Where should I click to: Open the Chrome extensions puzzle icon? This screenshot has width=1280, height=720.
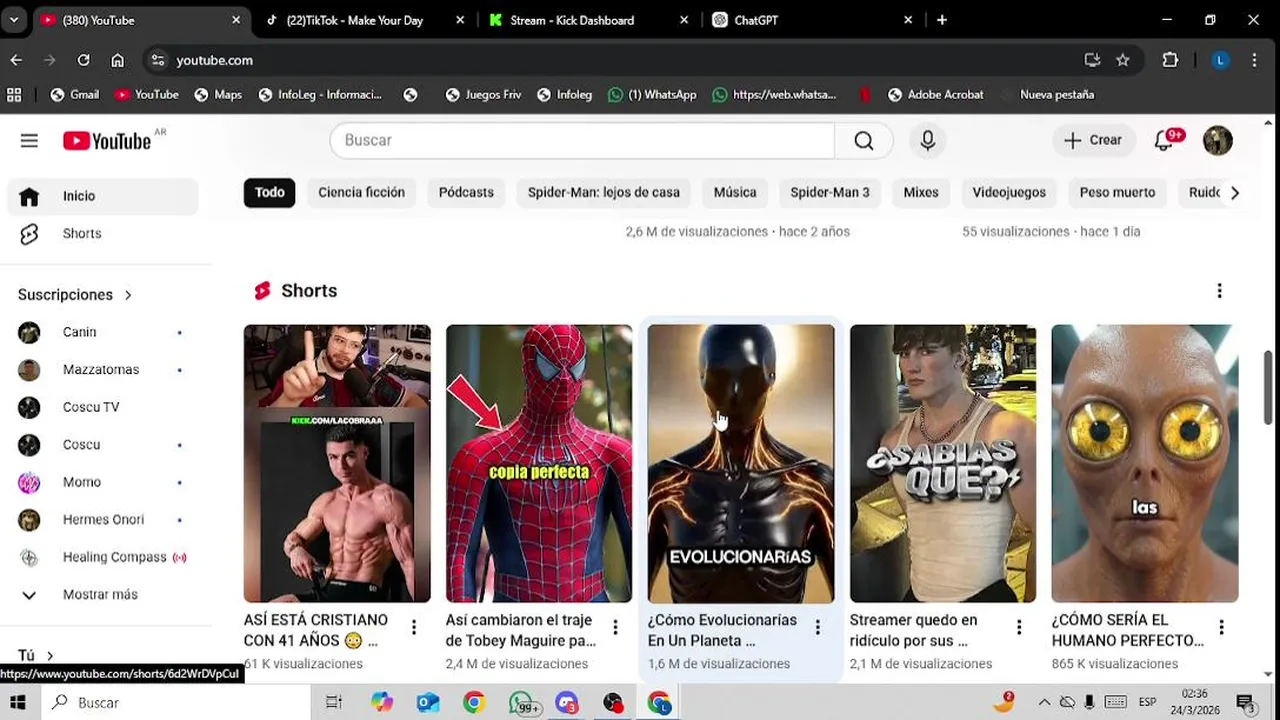click(x=1170, y=60)
